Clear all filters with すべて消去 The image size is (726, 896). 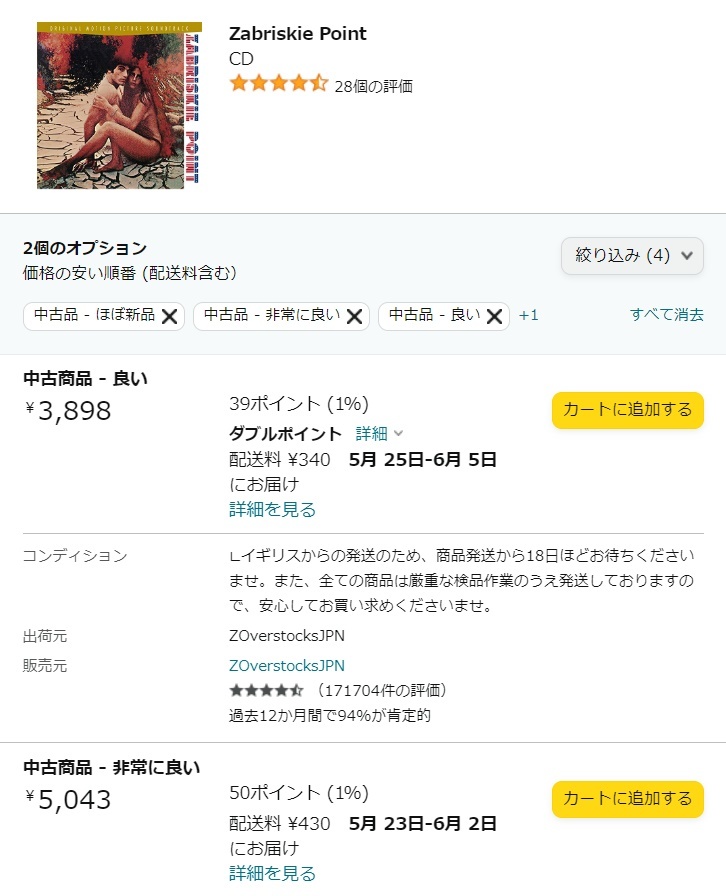point(666,315)
